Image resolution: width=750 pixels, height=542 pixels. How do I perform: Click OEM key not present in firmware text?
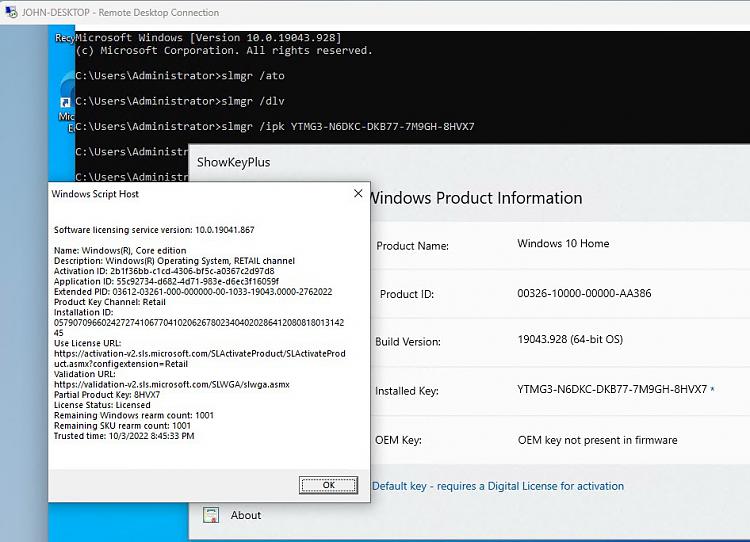[x=597, y=440]
